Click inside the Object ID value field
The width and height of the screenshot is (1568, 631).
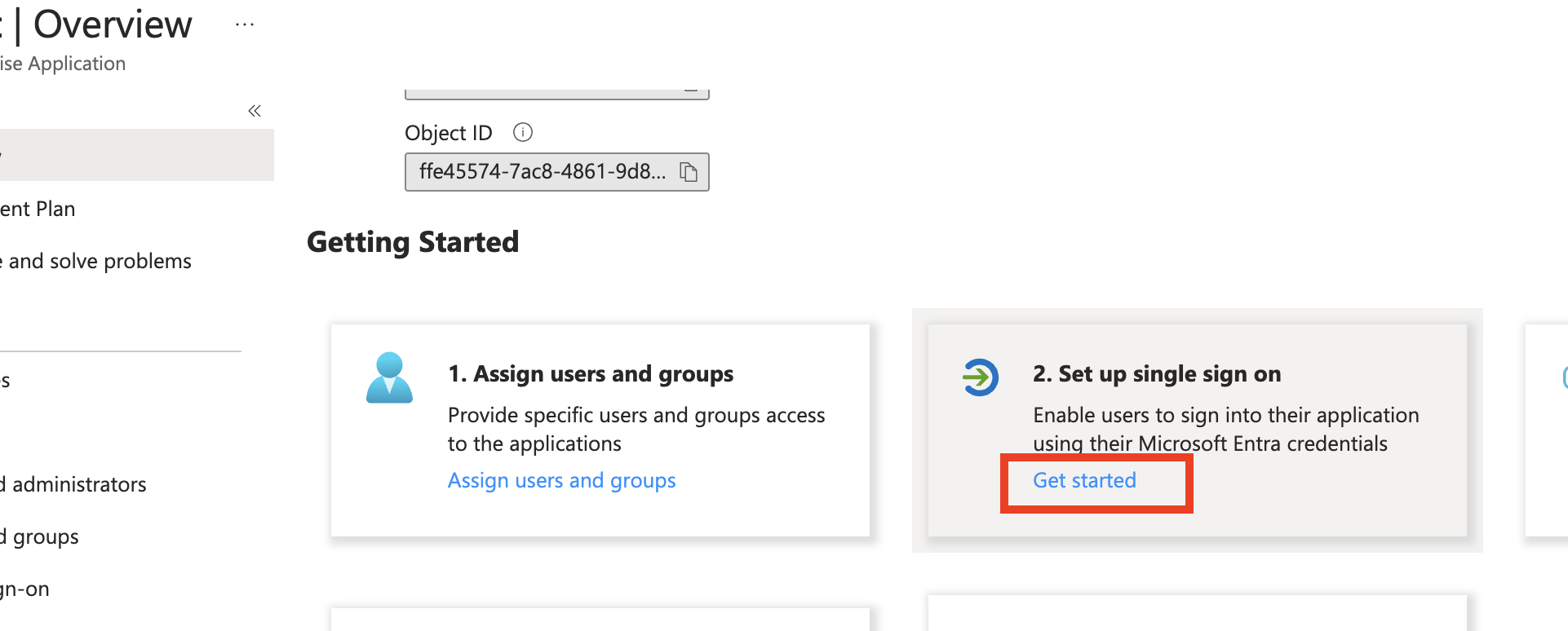(542, 172)
